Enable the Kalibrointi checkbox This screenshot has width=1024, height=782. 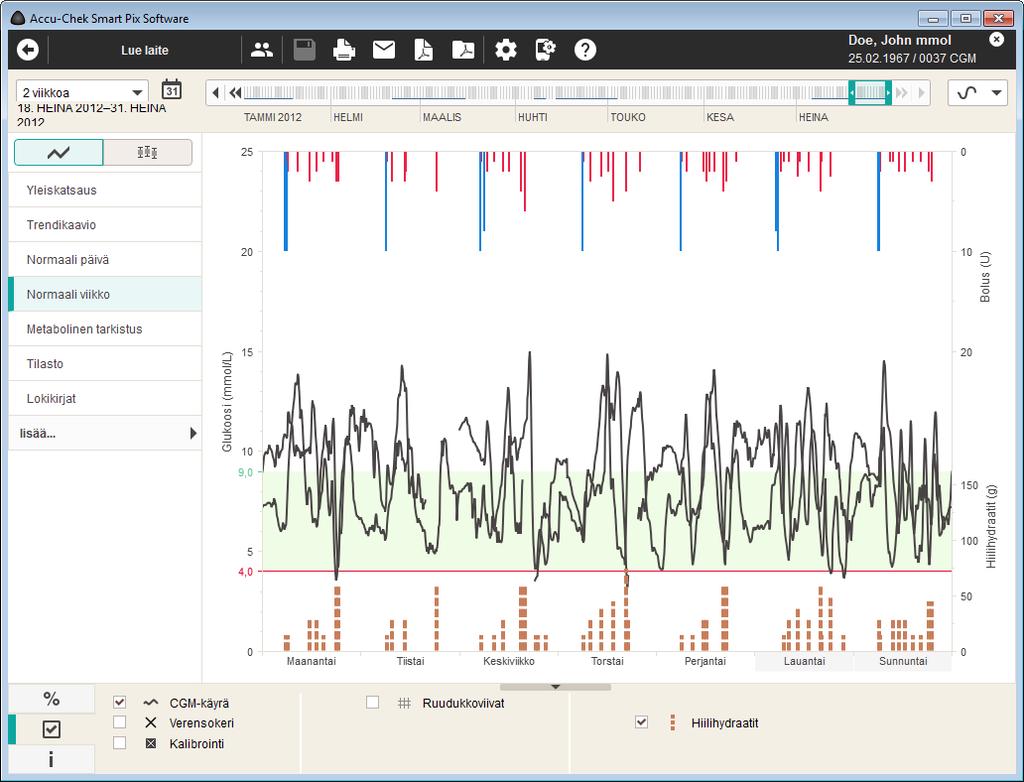point(119,743)
